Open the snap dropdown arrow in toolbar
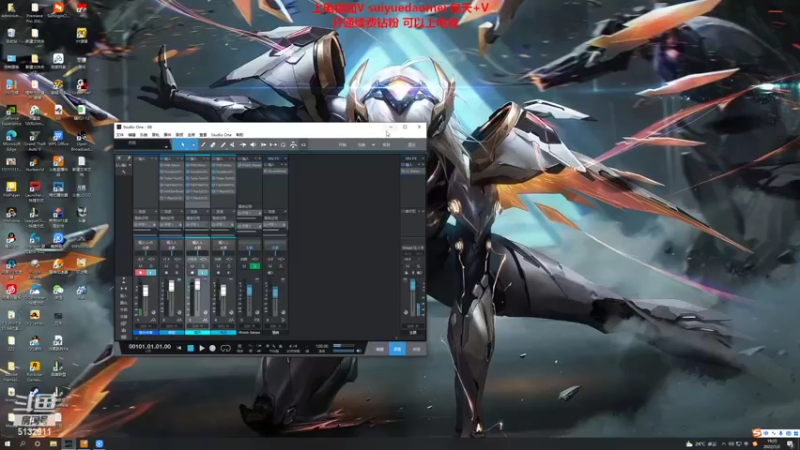The width and height of the screenshot is (800, 450). [x=373, y=145]
